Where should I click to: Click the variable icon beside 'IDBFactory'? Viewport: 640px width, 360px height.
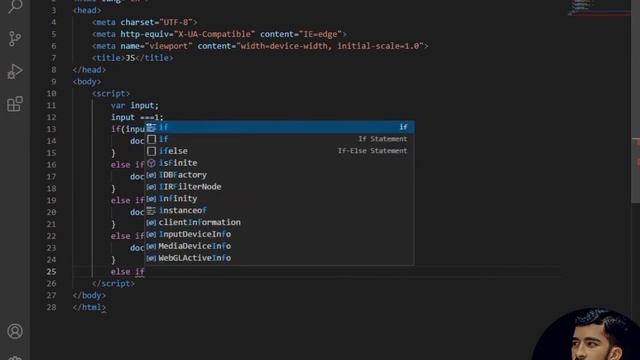tap(151, 175)
